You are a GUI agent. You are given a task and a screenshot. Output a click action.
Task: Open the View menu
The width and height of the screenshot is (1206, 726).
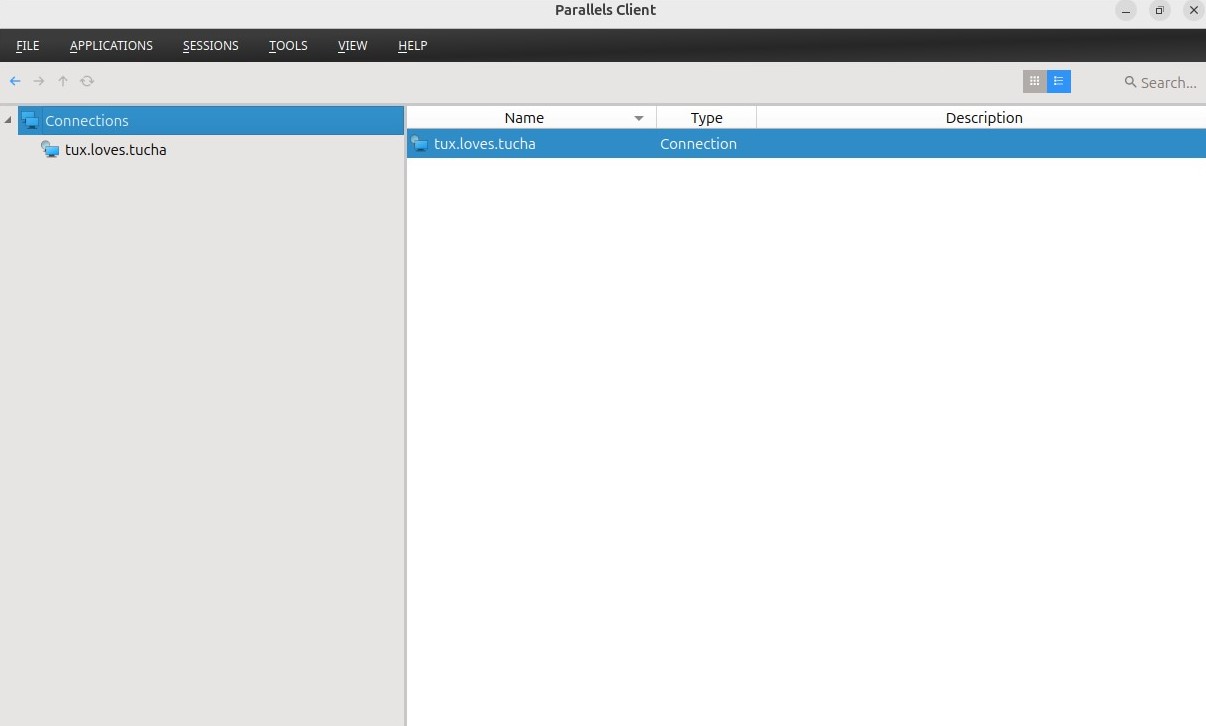click(353, 45)
